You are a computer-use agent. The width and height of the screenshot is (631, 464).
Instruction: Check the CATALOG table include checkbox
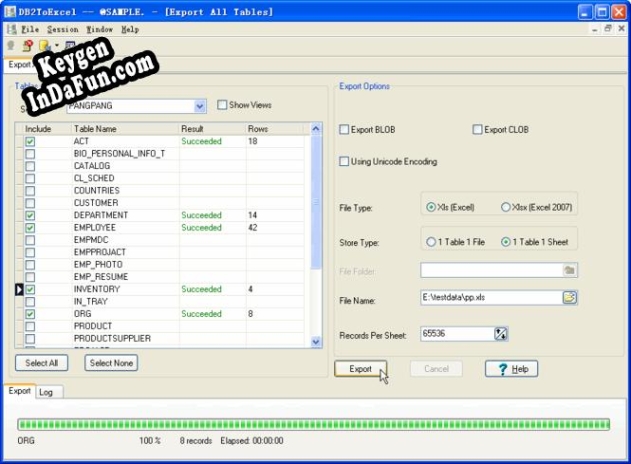[x=30, y=166]
